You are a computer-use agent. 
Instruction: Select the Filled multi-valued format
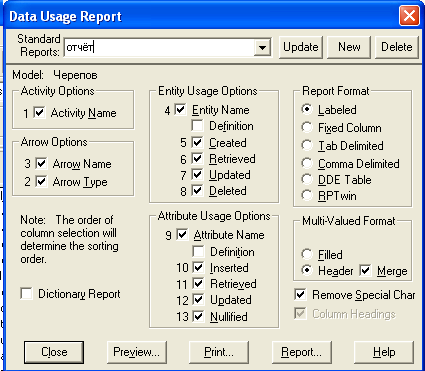point(307,254)
